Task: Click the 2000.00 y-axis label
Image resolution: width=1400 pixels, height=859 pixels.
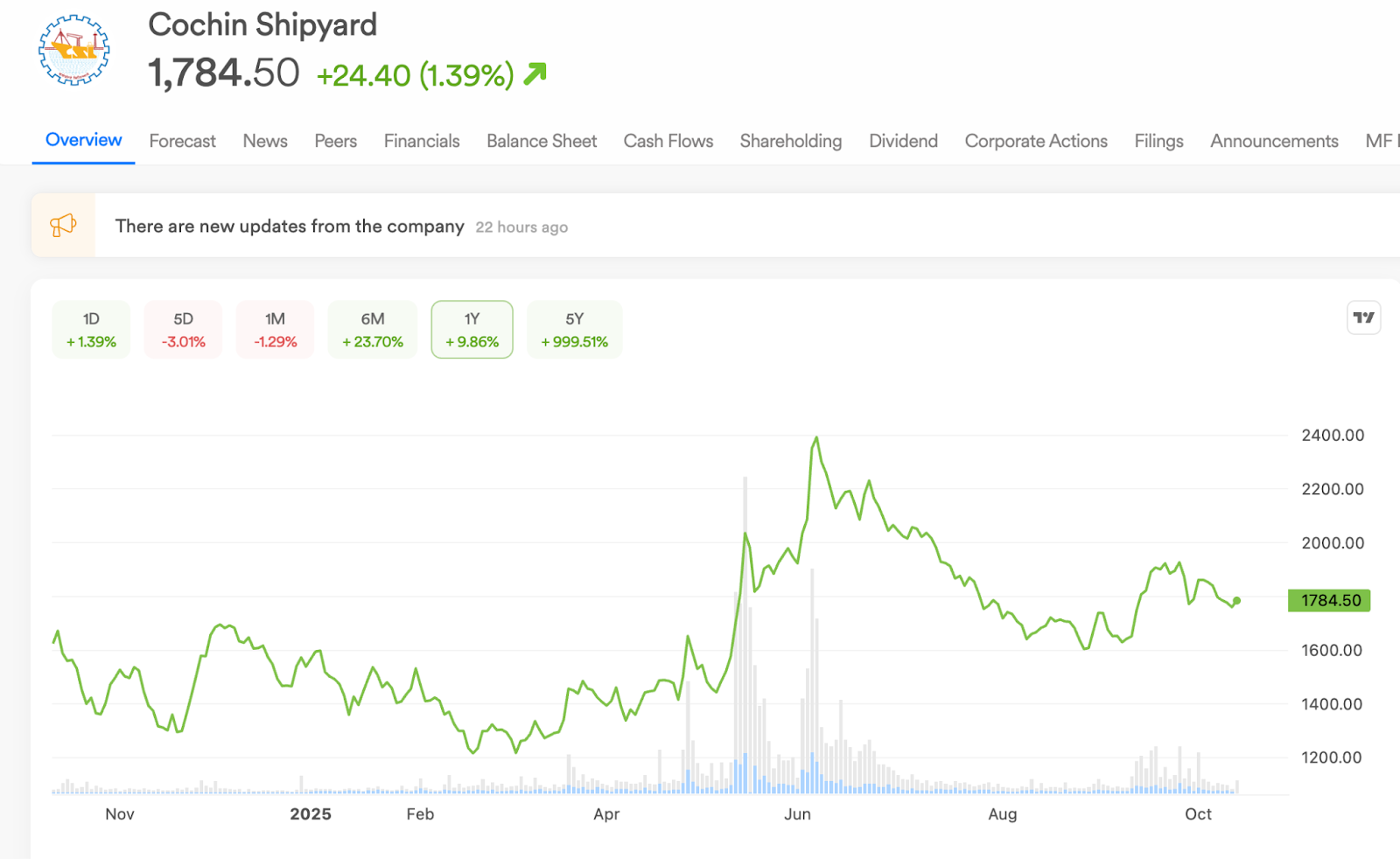Action: click(1333, 542)
